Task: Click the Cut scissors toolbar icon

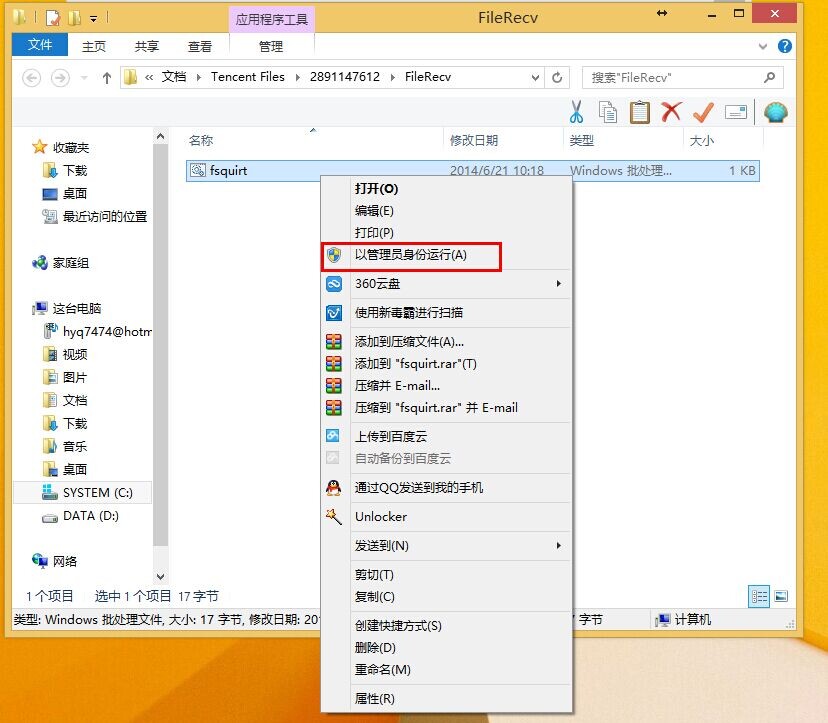Action: [576, 112]
